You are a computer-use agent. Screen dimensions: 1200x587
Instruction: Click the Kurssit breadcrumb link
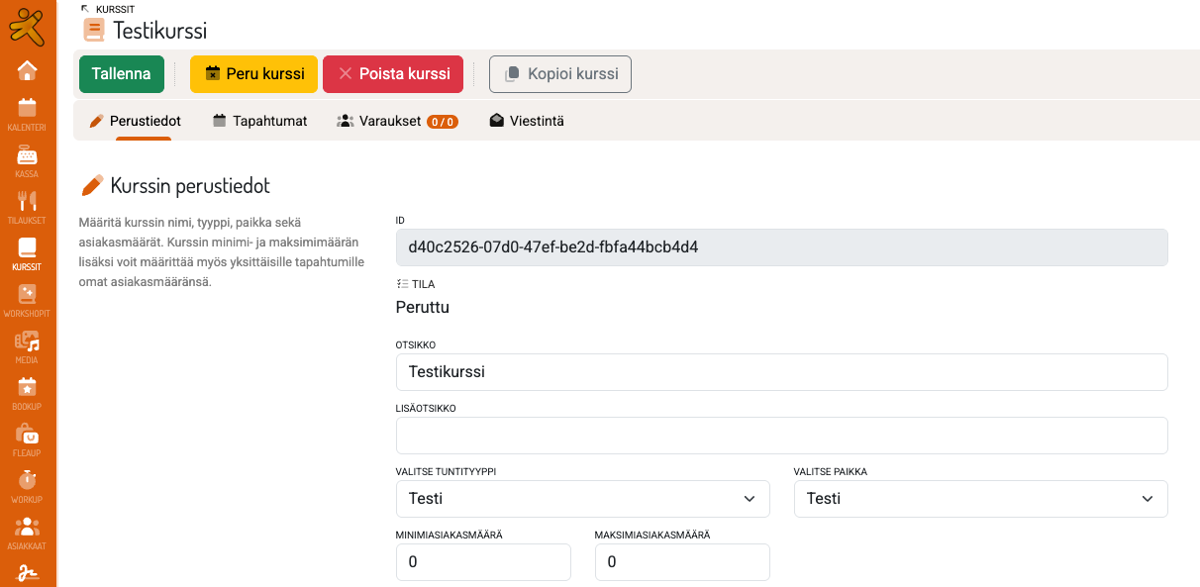115,9
